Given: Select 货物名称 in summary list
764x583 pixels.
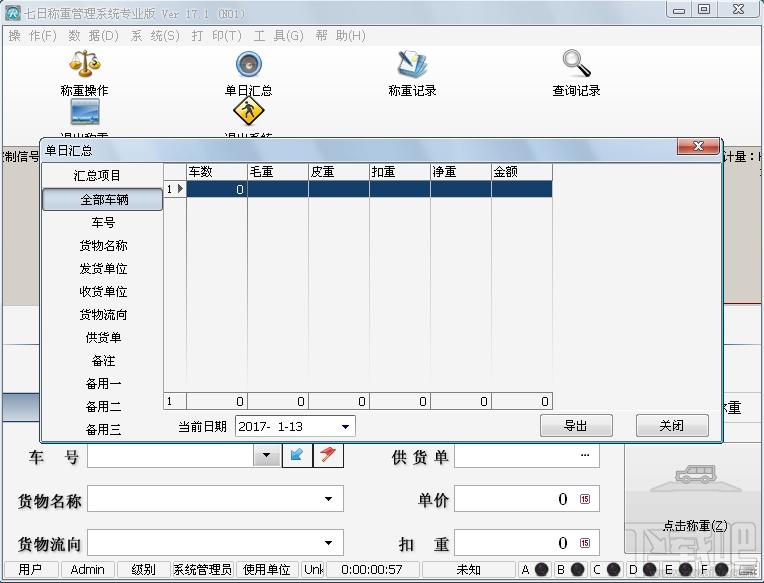Looking at the screenshot, I should 103,245.
